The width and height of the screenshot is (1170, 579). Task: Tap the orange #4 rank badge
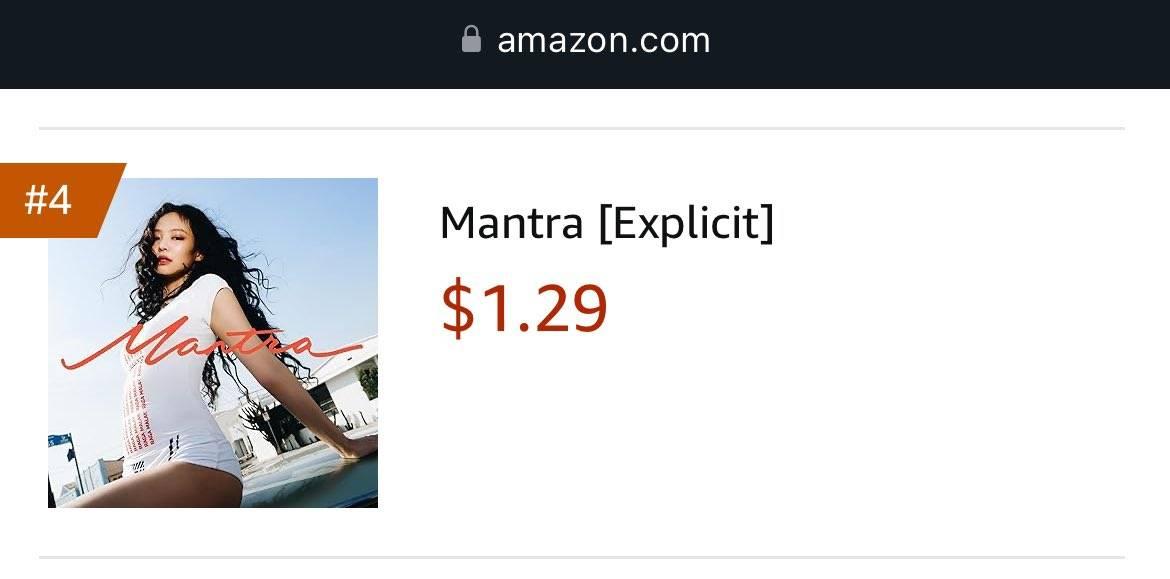point(62,200)
